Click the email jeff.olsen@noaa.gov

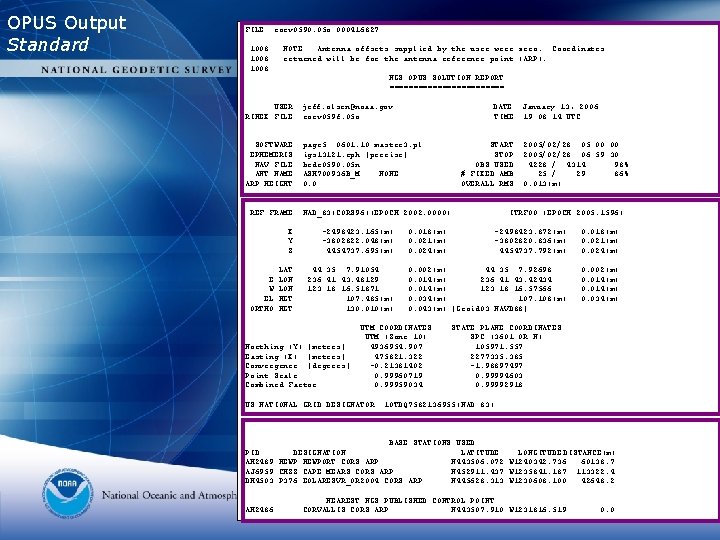[x=348, y=107]
